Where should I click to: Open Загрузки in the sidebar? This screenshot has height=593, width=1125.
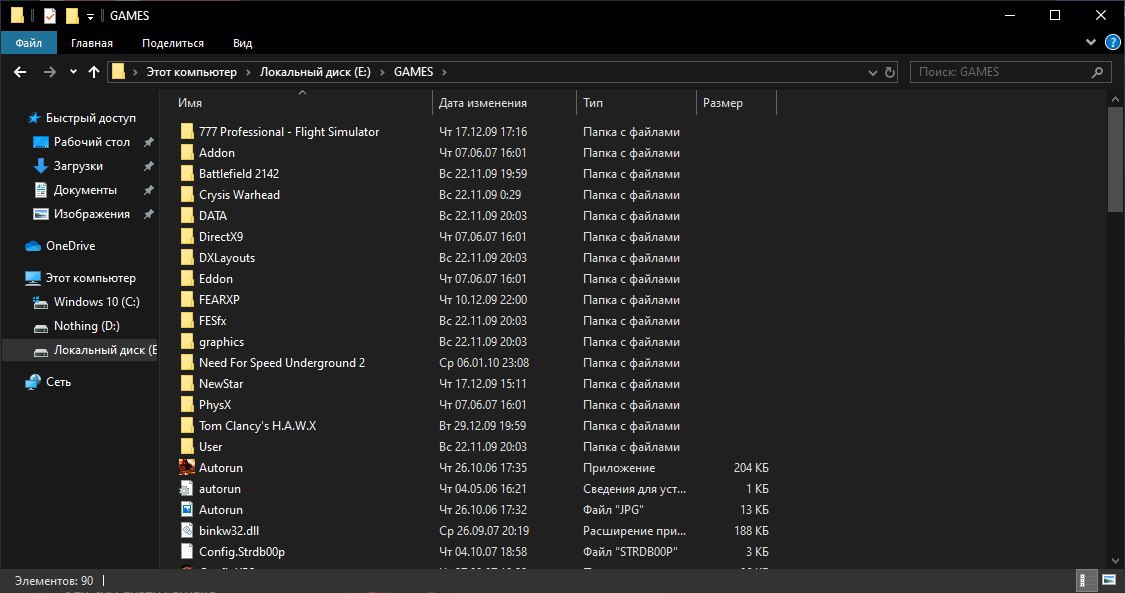78,166
